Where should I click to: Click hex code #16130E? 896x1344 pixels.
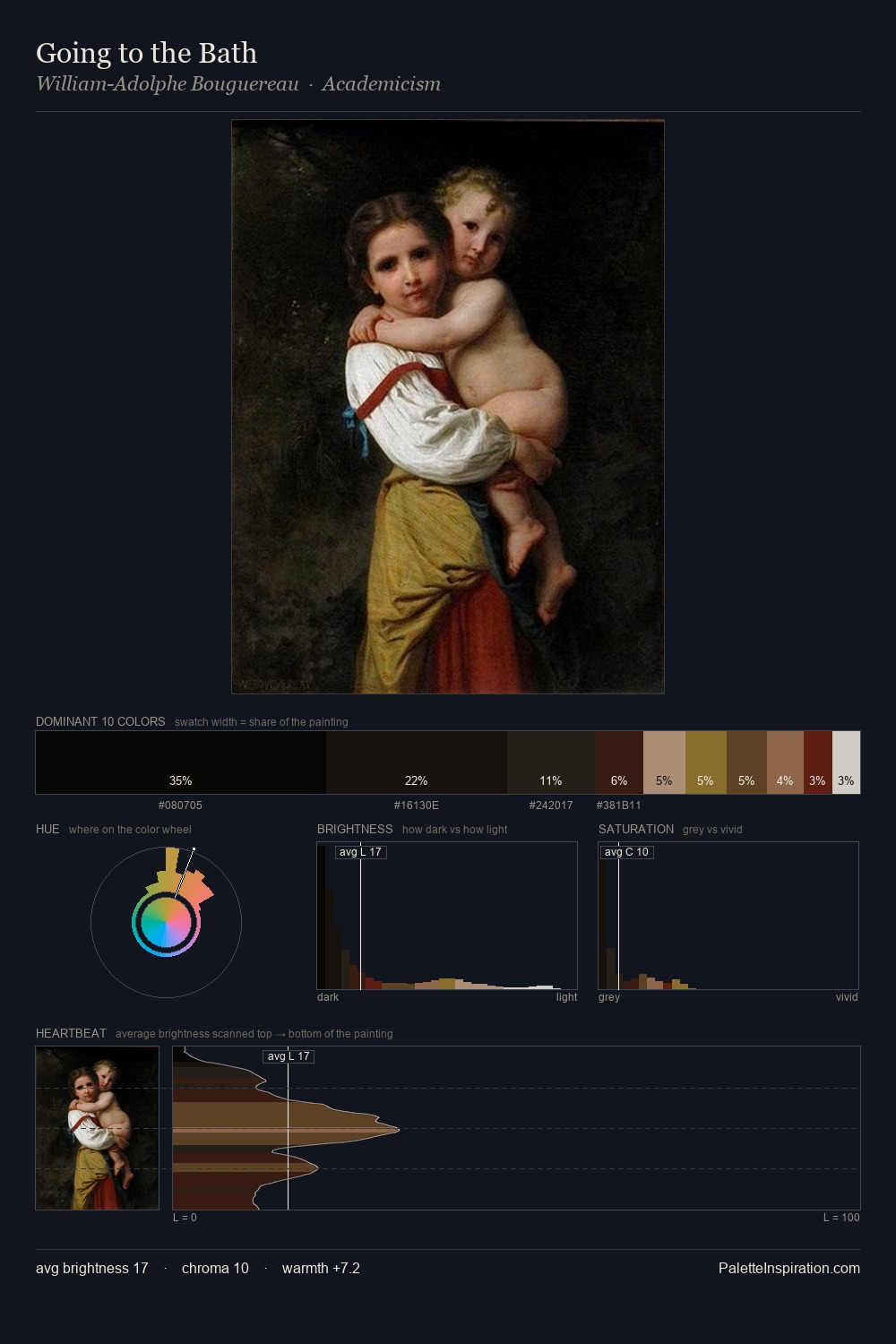click(417, 806)
